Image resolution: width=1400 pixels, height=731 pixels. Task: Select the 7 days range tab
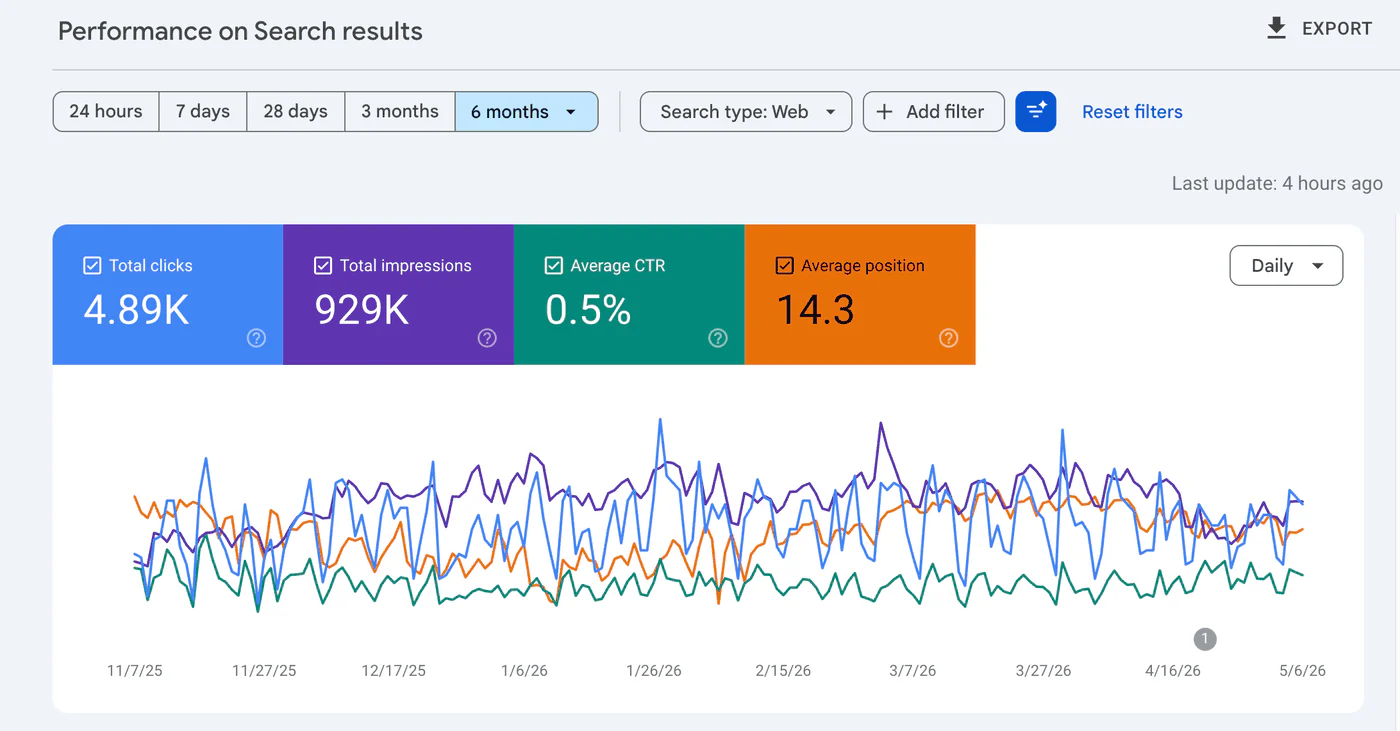(203, 112)
